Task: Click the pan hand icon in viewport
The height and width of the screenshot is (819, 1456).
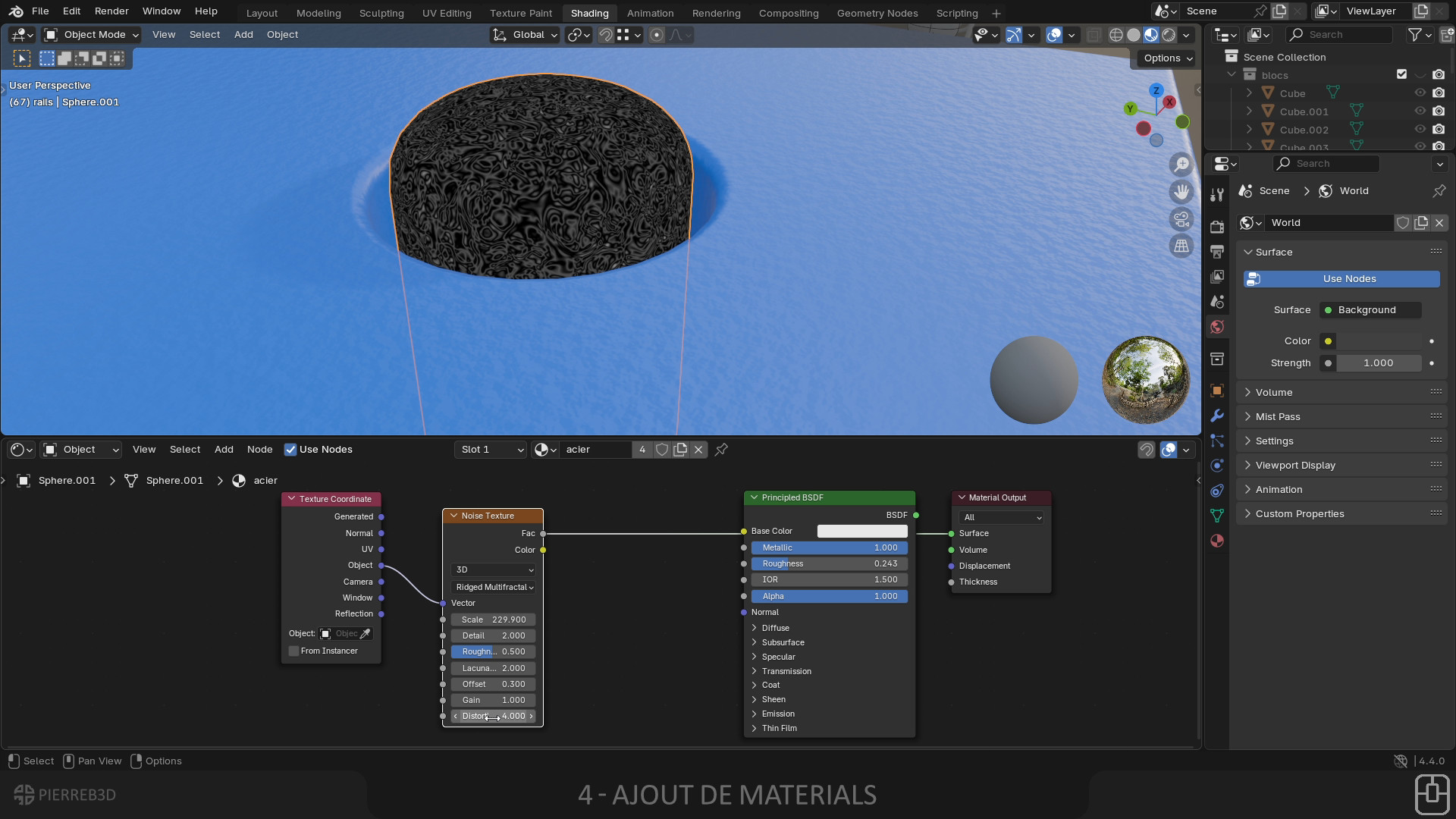Action: pos(1181,192)
